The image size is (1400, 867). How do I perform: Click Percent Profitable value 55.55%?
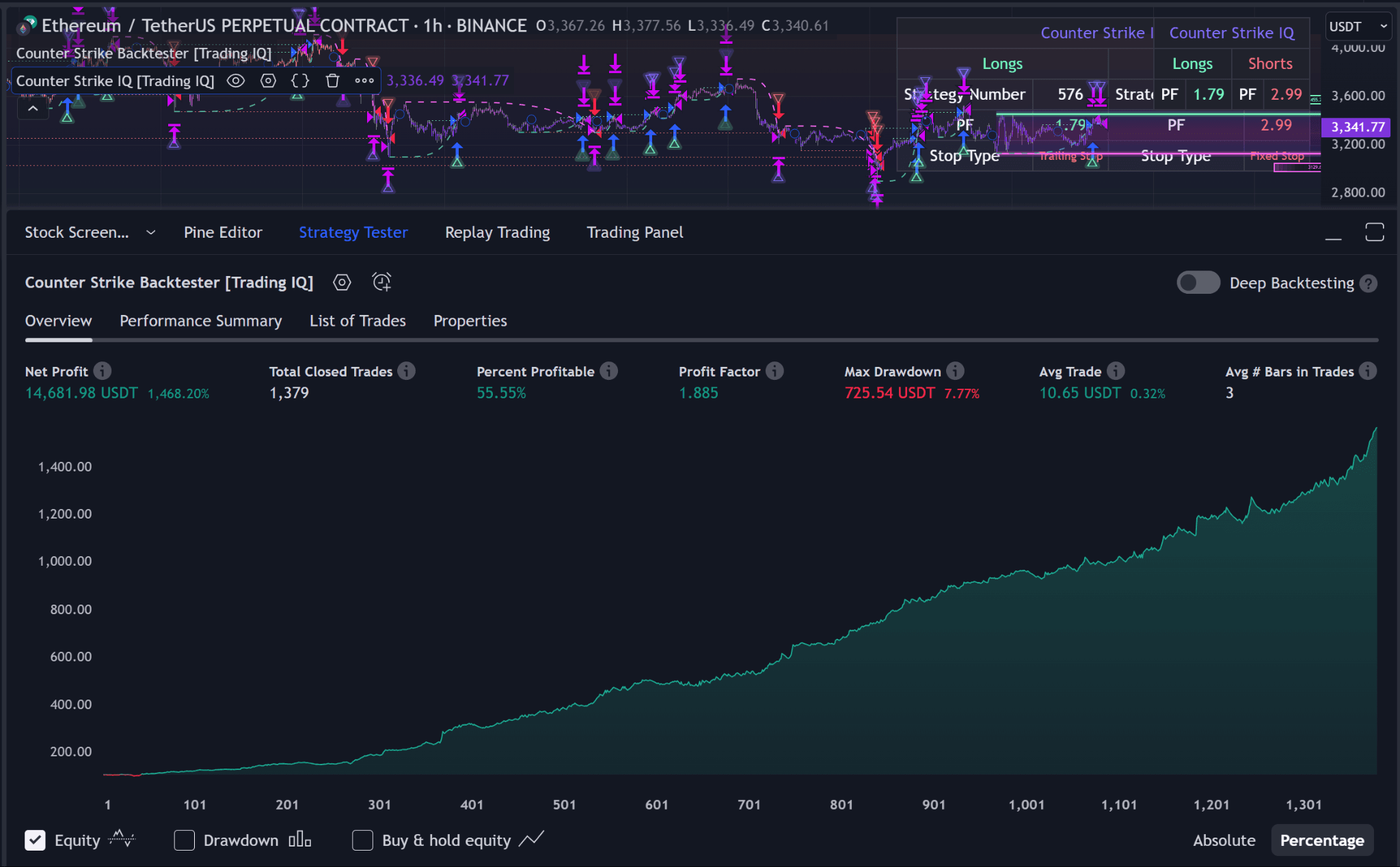coord(501,393)
